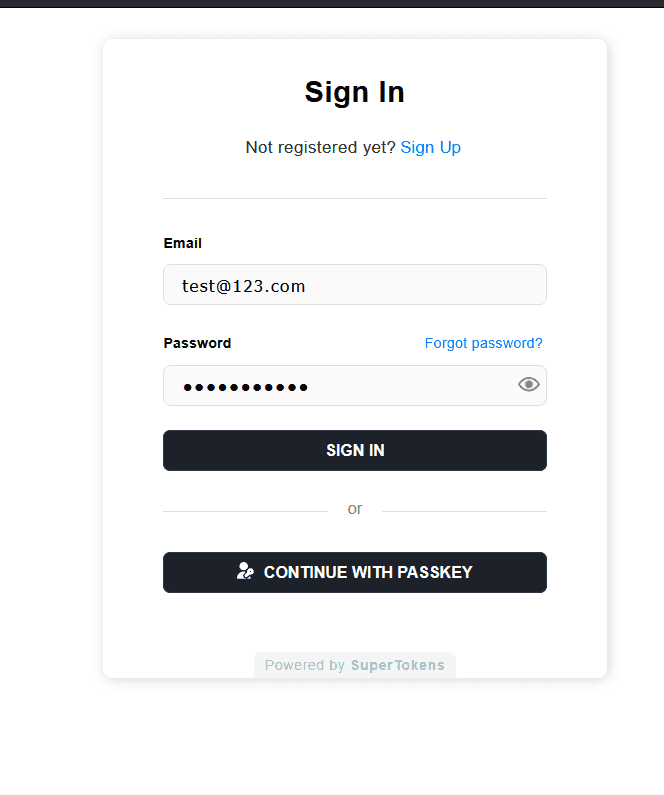Click the 'Powered by' footer text

[305, 665]
